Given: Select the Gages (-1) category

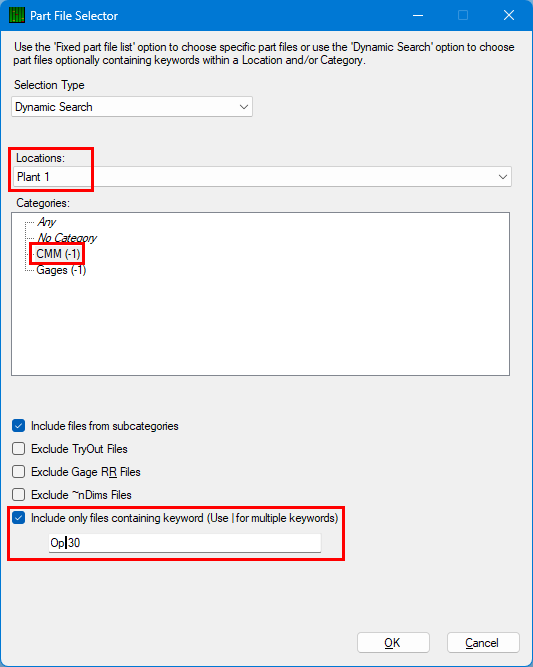Looking at the screenshot, I should (61, 270).
